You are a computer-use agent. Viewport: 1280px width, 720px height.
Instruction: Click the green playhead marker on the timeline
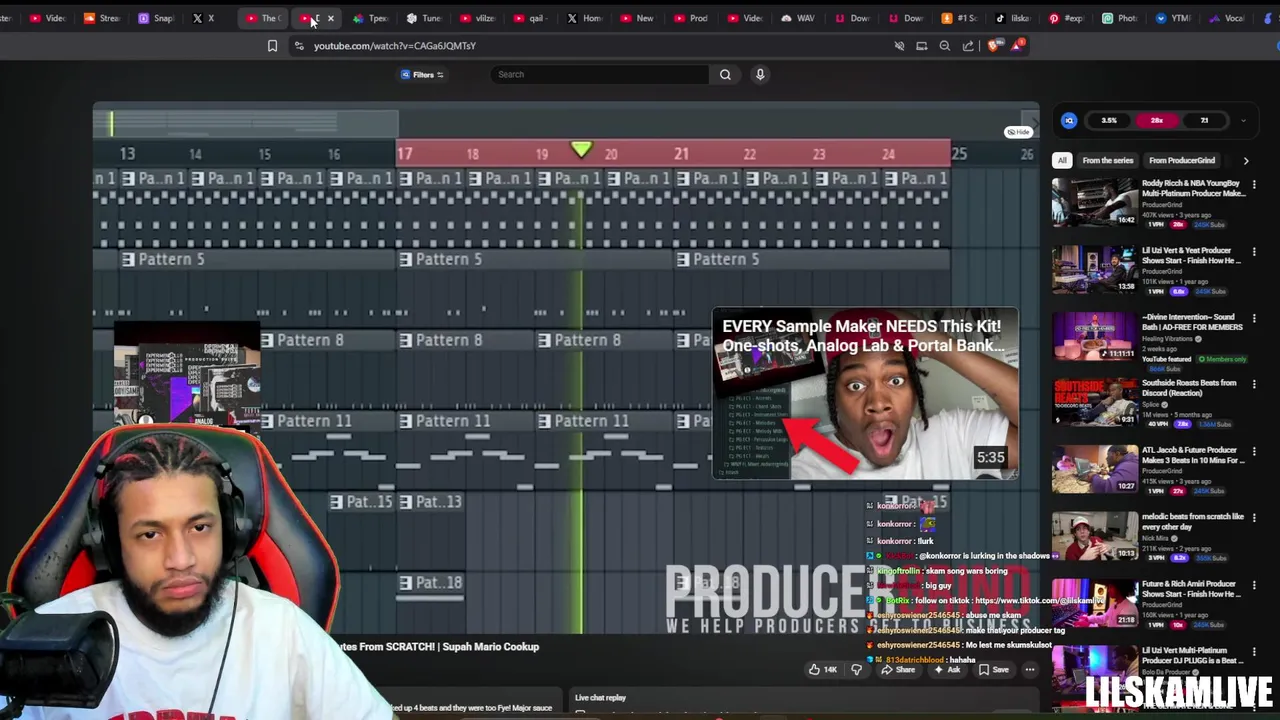(x=581, y=150)
